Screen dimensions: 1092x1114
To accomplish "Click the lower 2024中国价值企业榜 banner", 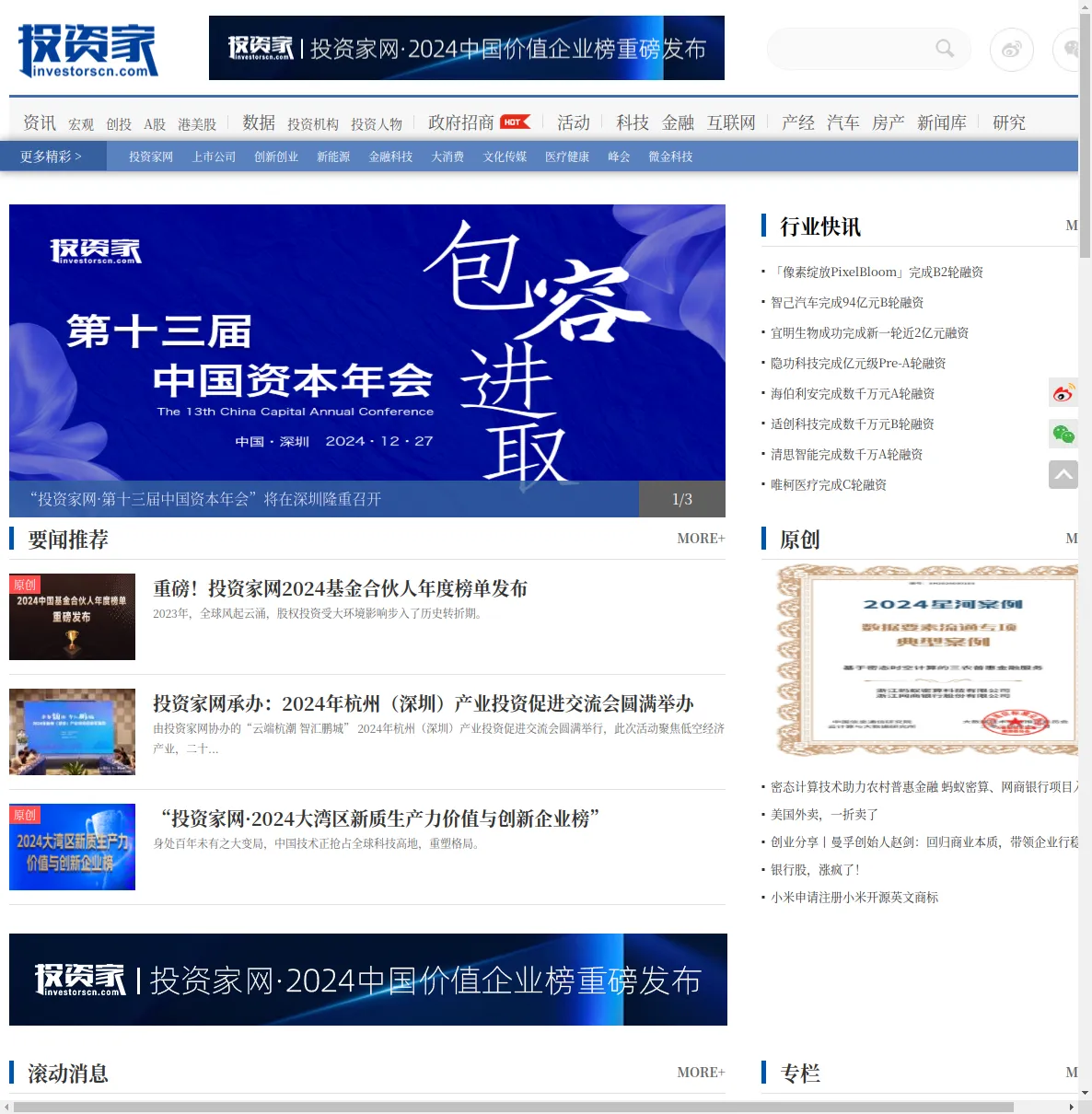I will click(x=368, y=980).
